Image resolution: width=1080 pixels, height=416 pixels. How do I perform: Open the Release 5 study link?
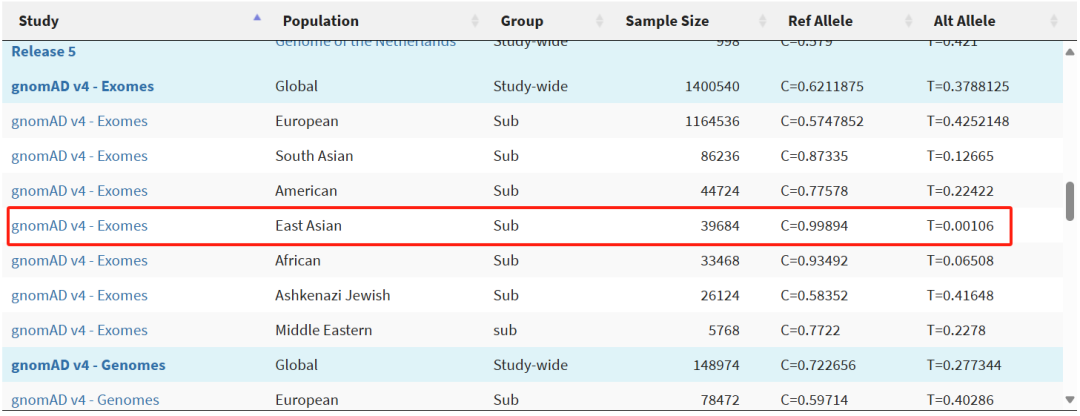click(x=44, y=51)
